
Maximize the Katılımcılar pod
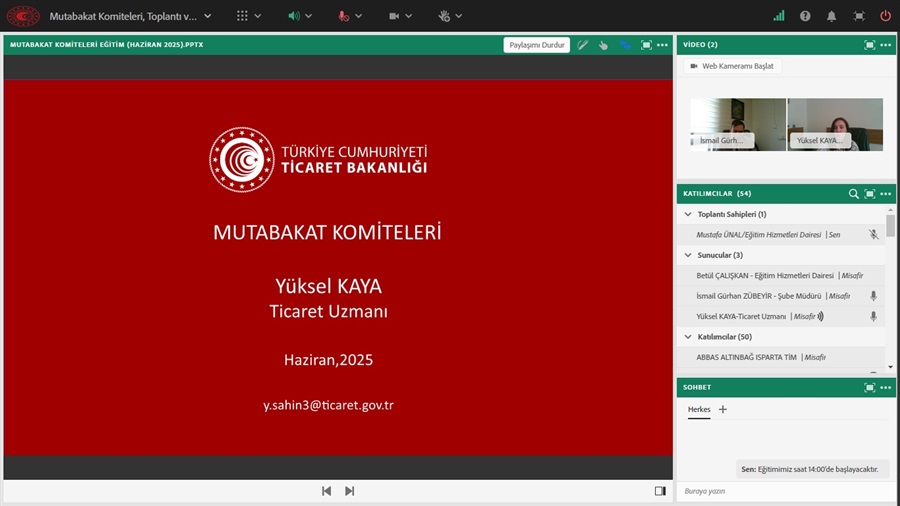(x=870, y=194)
